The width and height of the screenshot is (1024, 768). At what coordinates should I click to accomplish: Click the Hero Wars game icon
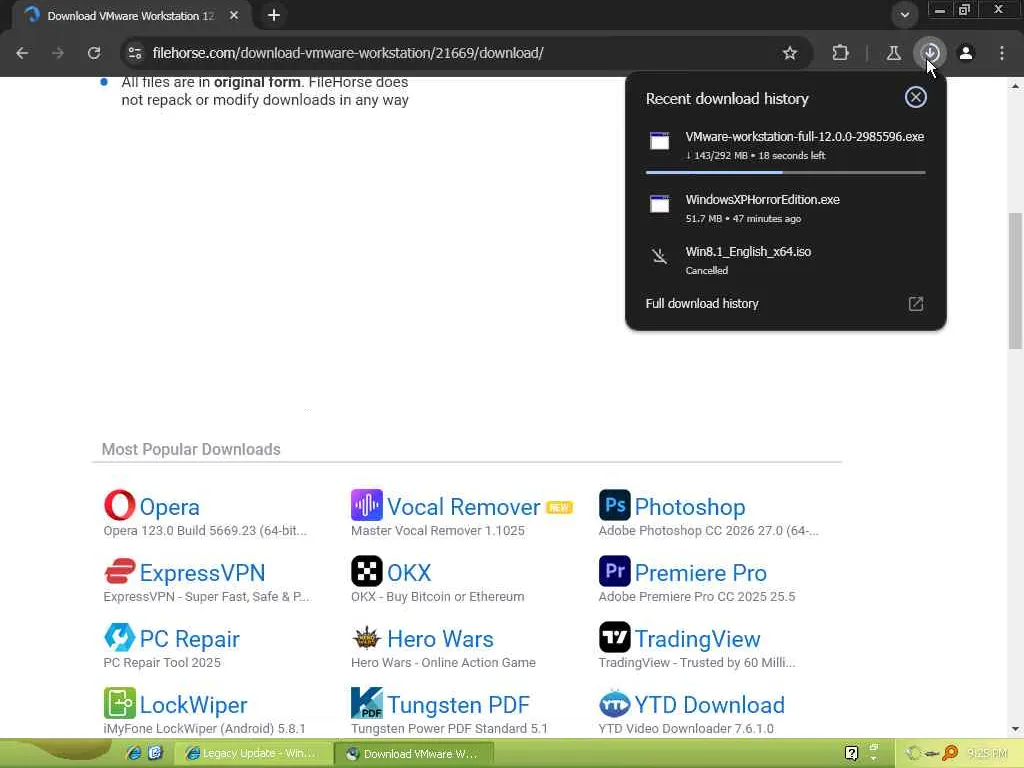coord(366,637)
